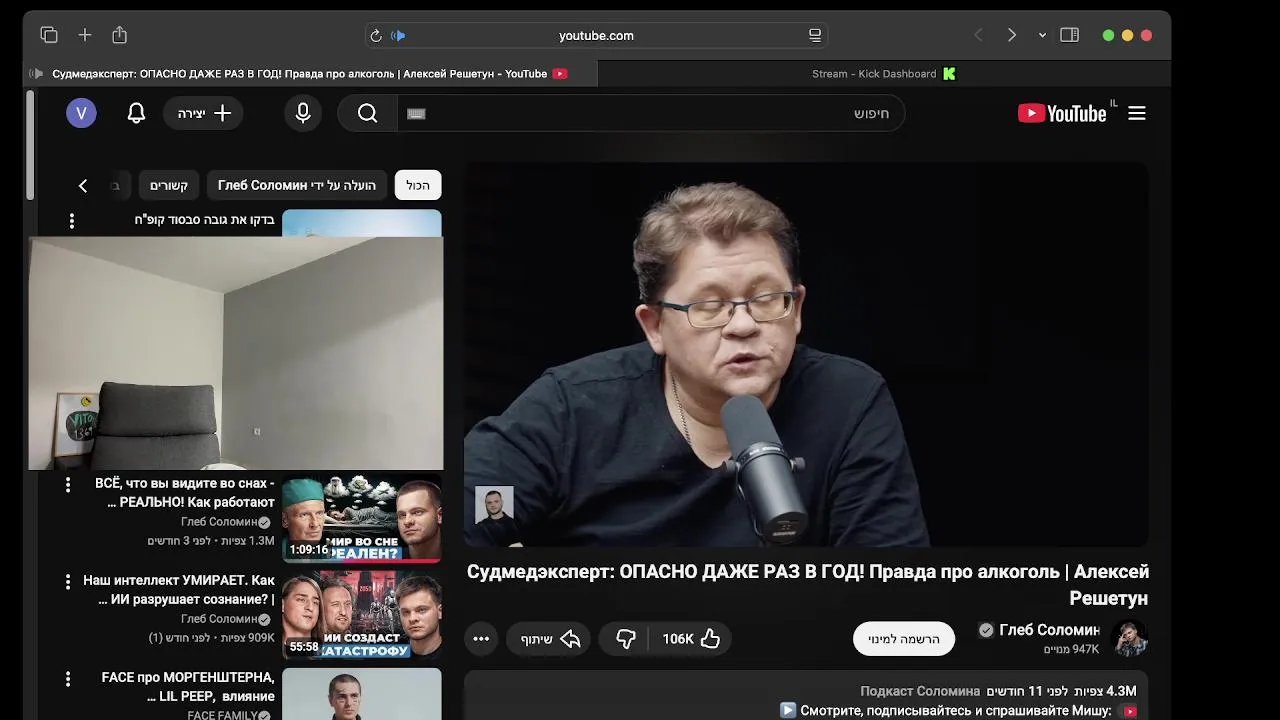Open Safari tab overview icon
Viewport: 1280px width, 720px height.
point(49,35)
